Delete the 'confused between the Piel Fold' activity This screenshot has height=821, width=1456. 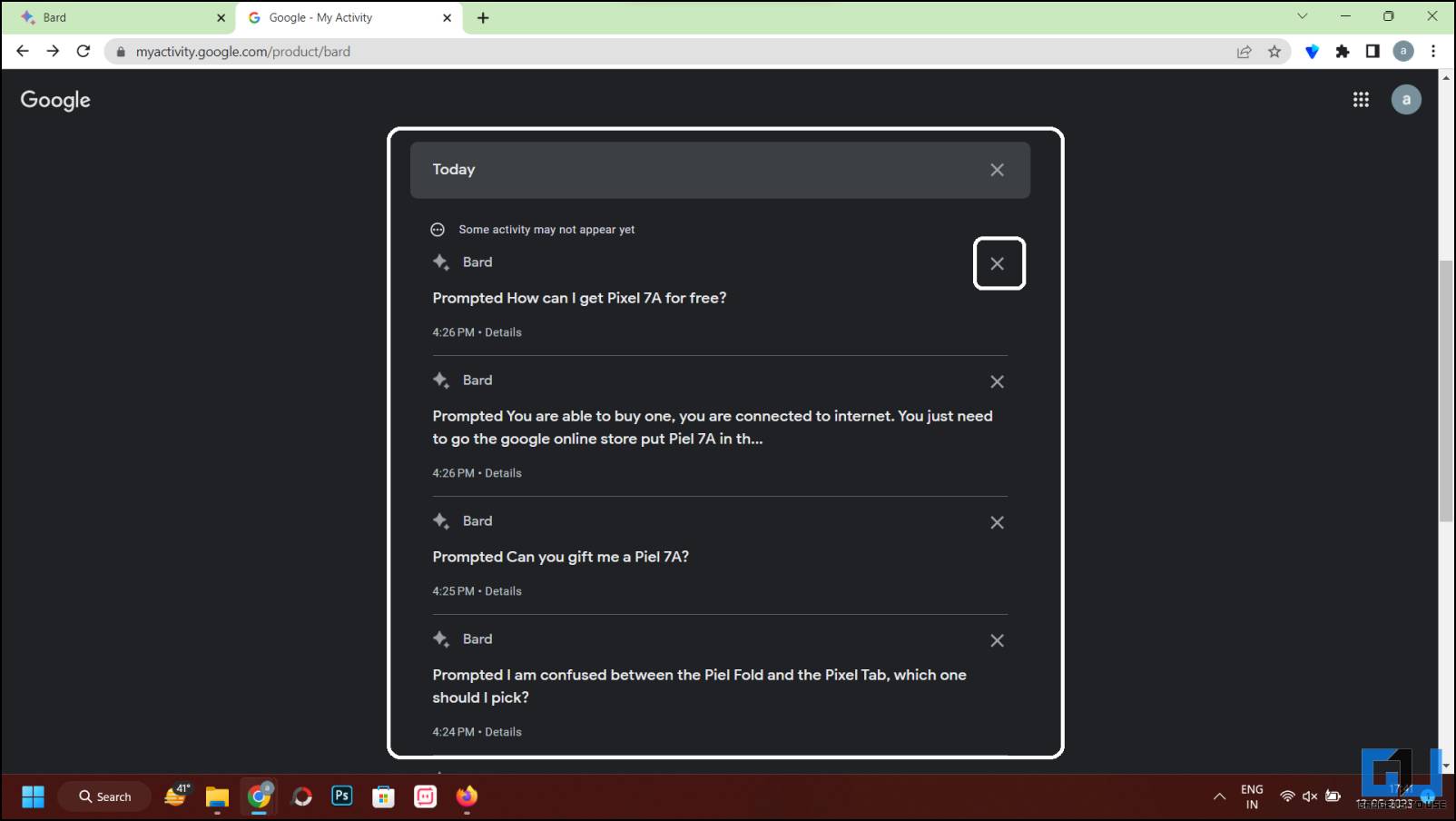pyautogui.click(x=997, y=640)
